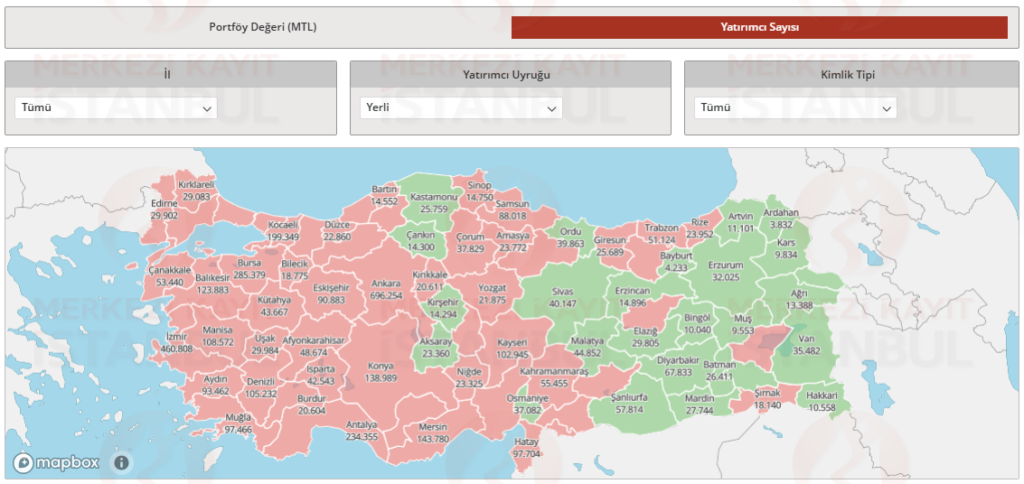Click Uşak province 29.984

(x=264, y=345)
